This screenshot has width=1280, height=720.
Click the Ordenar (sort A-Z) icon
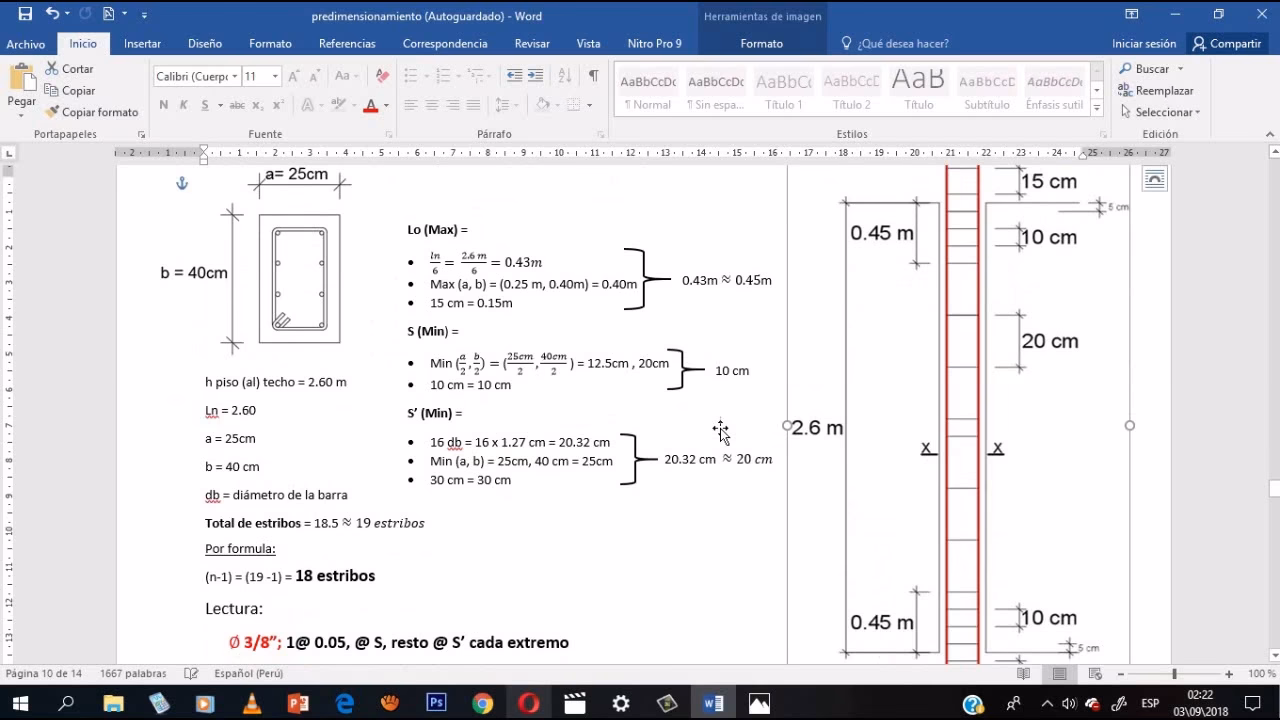[x=566, y=76]
